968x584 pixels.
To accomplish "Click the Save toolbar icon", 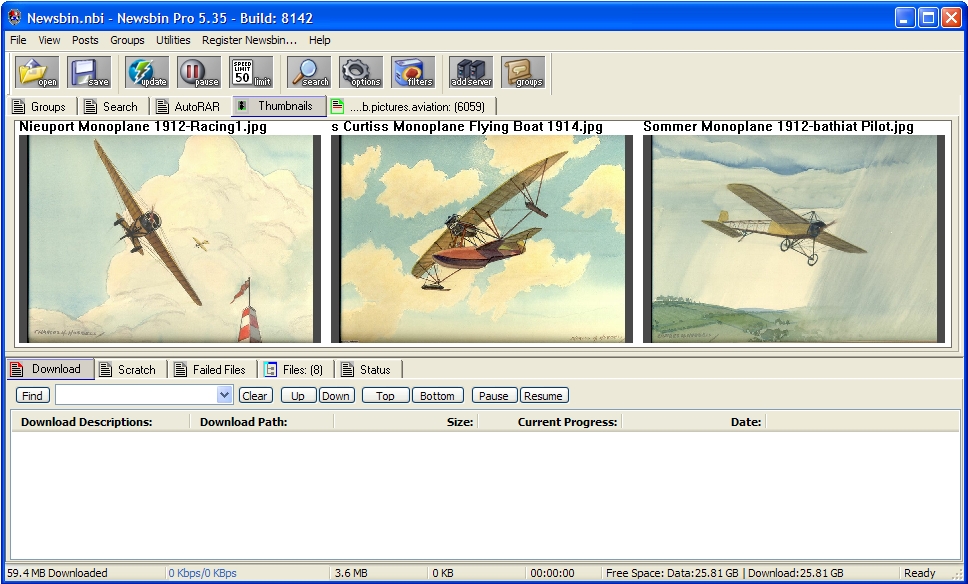I will tap(89, 72).
